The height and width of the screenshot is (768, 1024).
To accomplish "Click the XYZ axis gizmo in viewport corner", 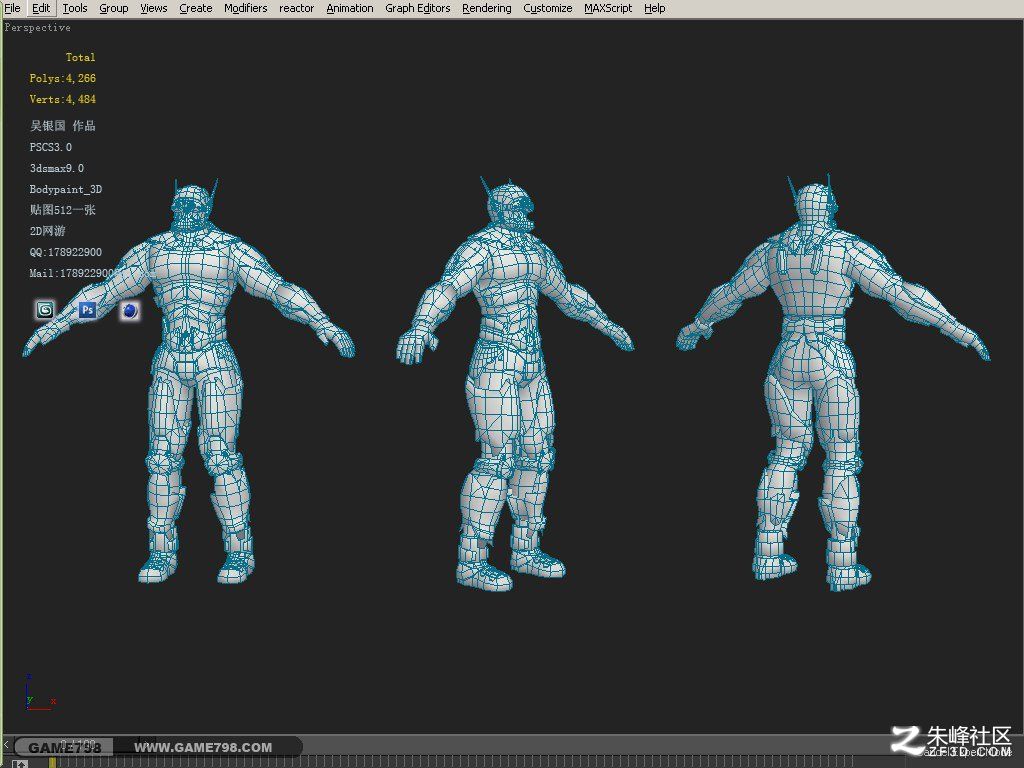I will click(x=39, y=694).
